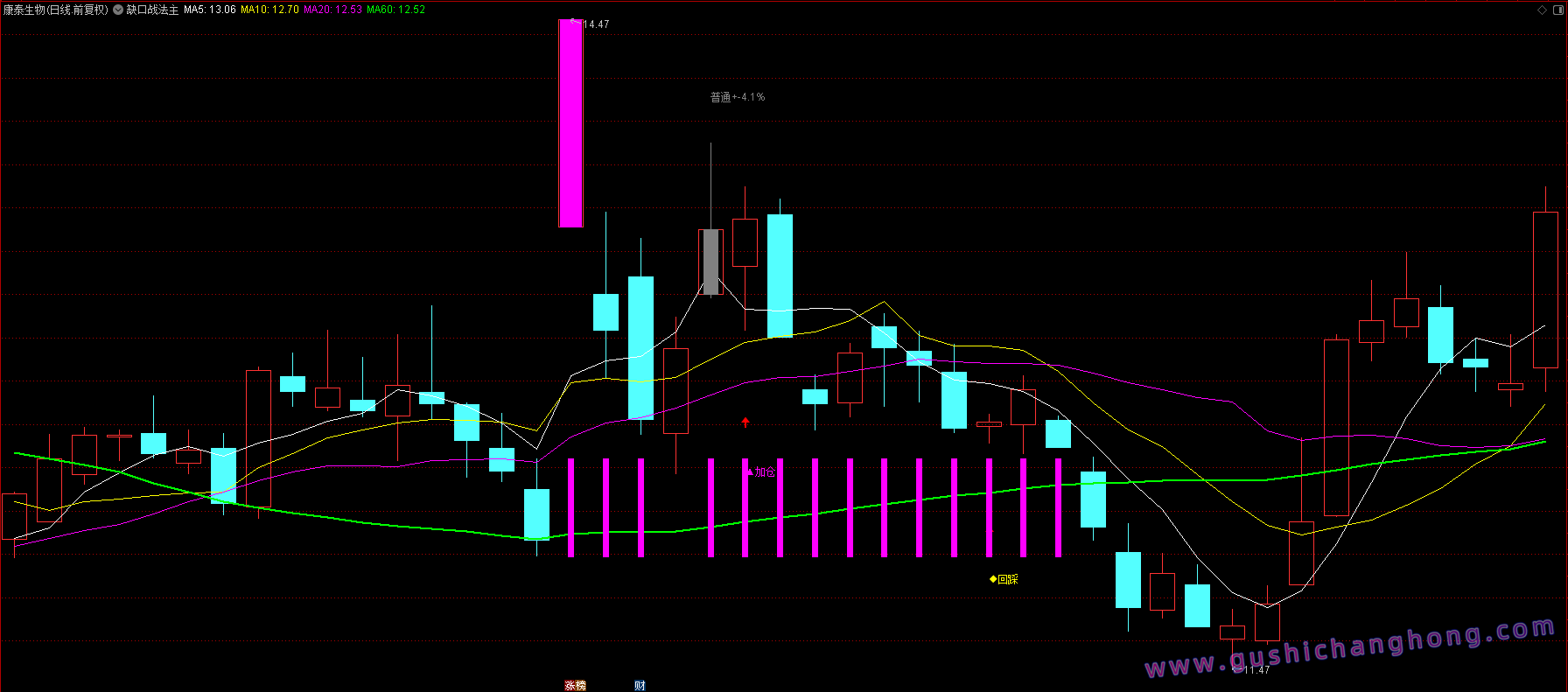
Task: Click the diamond icon at top right
Action: pos(1542,10)
